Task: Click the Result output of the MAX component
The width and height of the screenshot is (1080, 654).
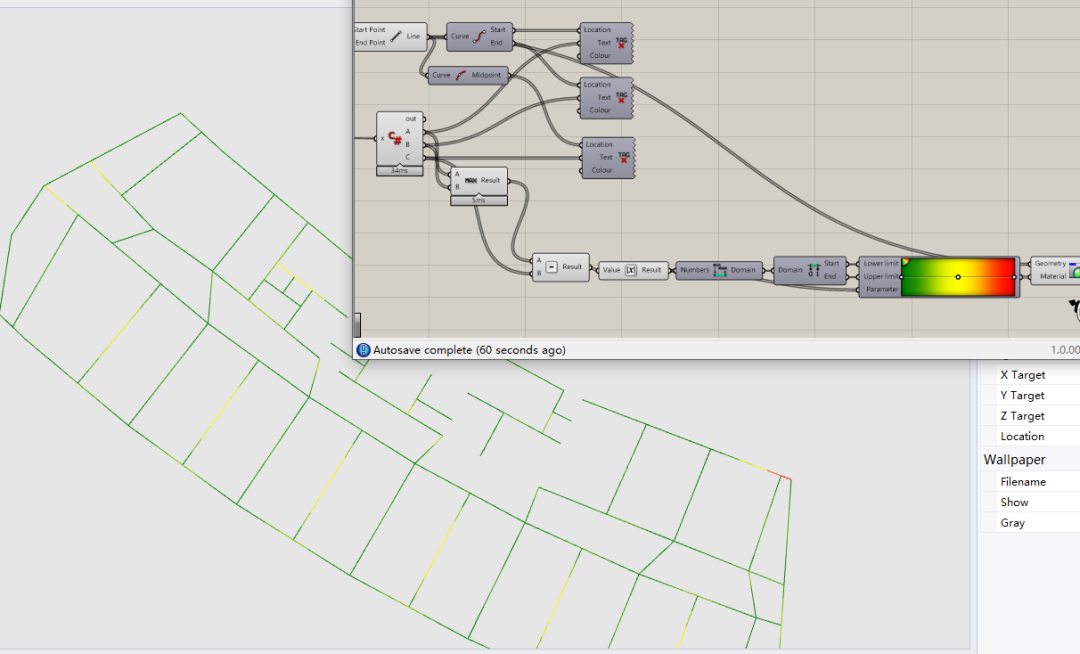Action: (490, 180)
